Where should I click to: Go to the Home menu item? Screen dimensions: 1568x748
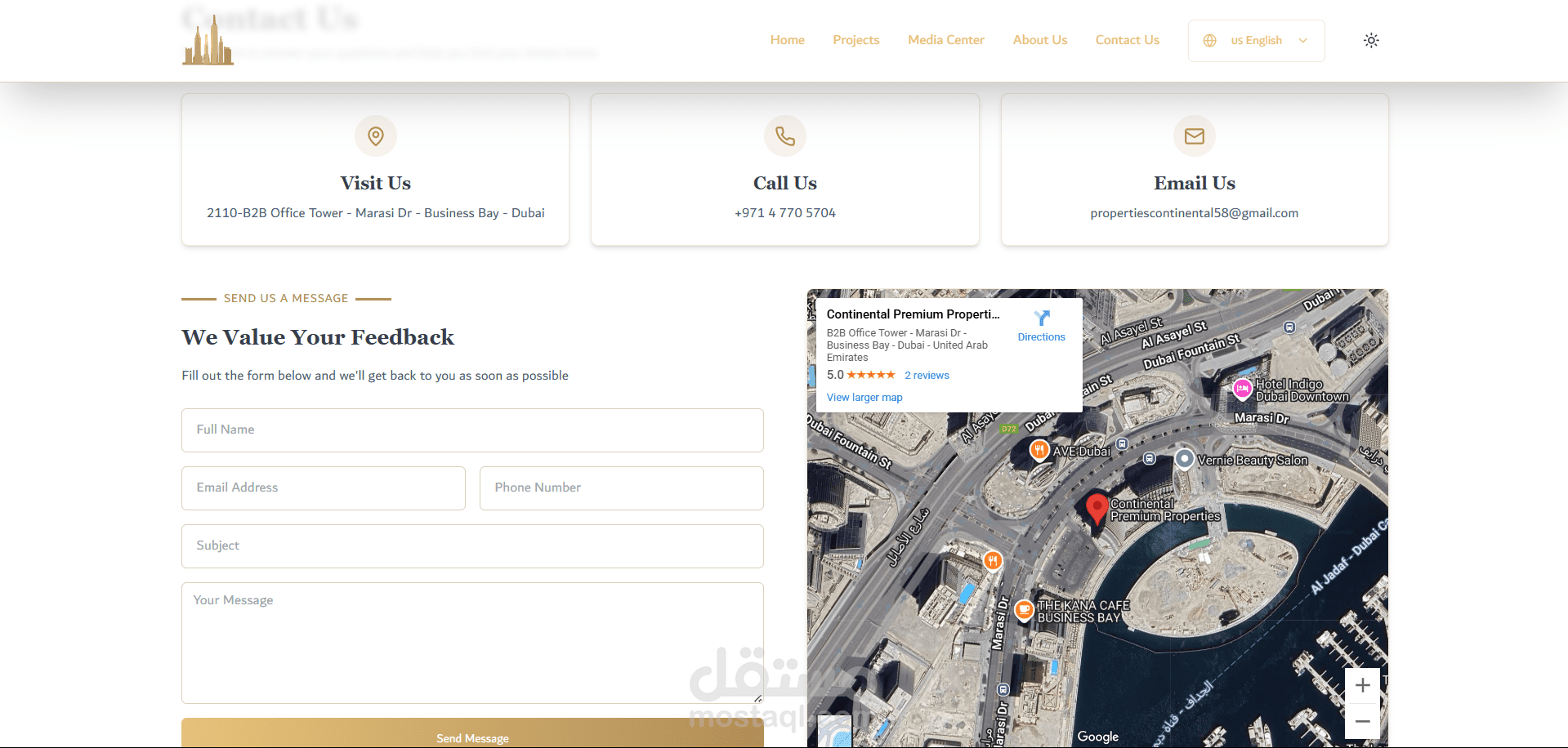[x=787, y=40]
